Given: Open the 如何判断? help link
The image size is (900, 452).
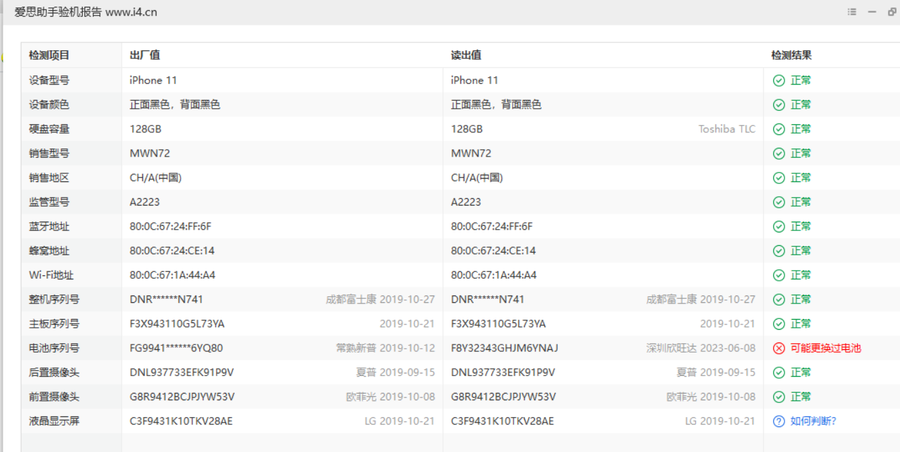Looking at the screenshot, I should (813, 421).
